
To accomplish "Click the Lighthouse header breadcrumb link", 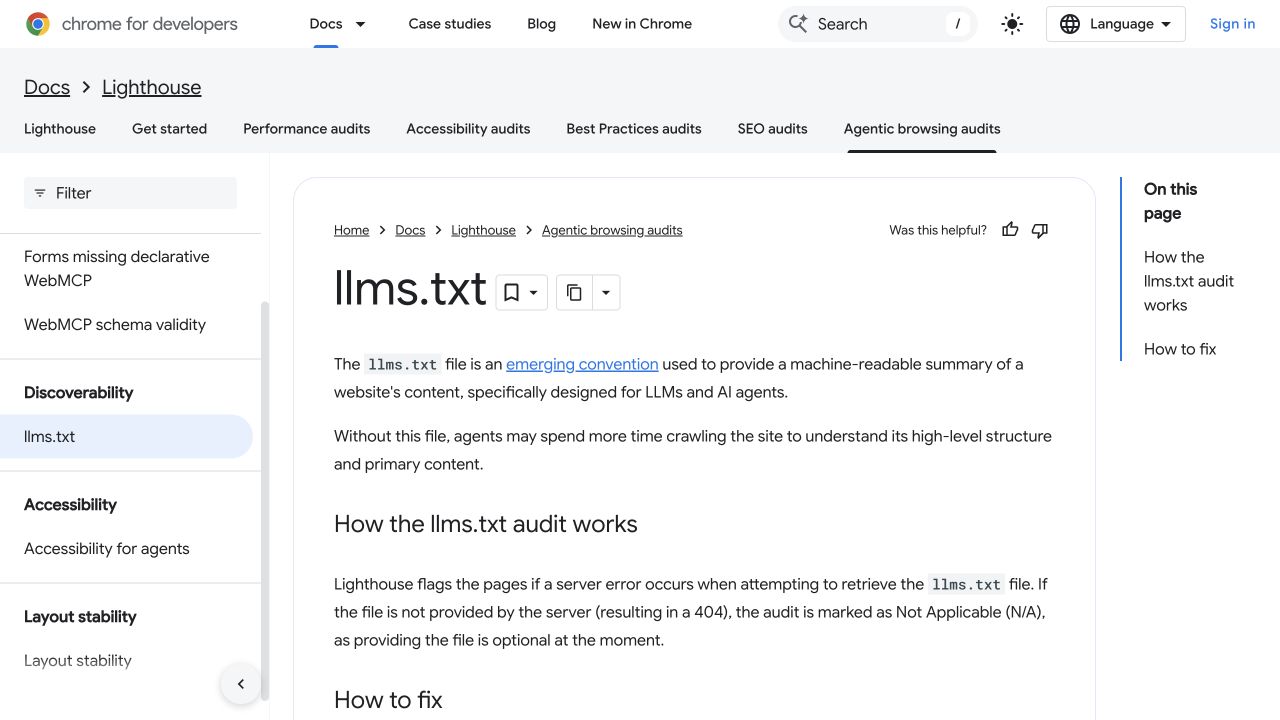I will [152, 87].
